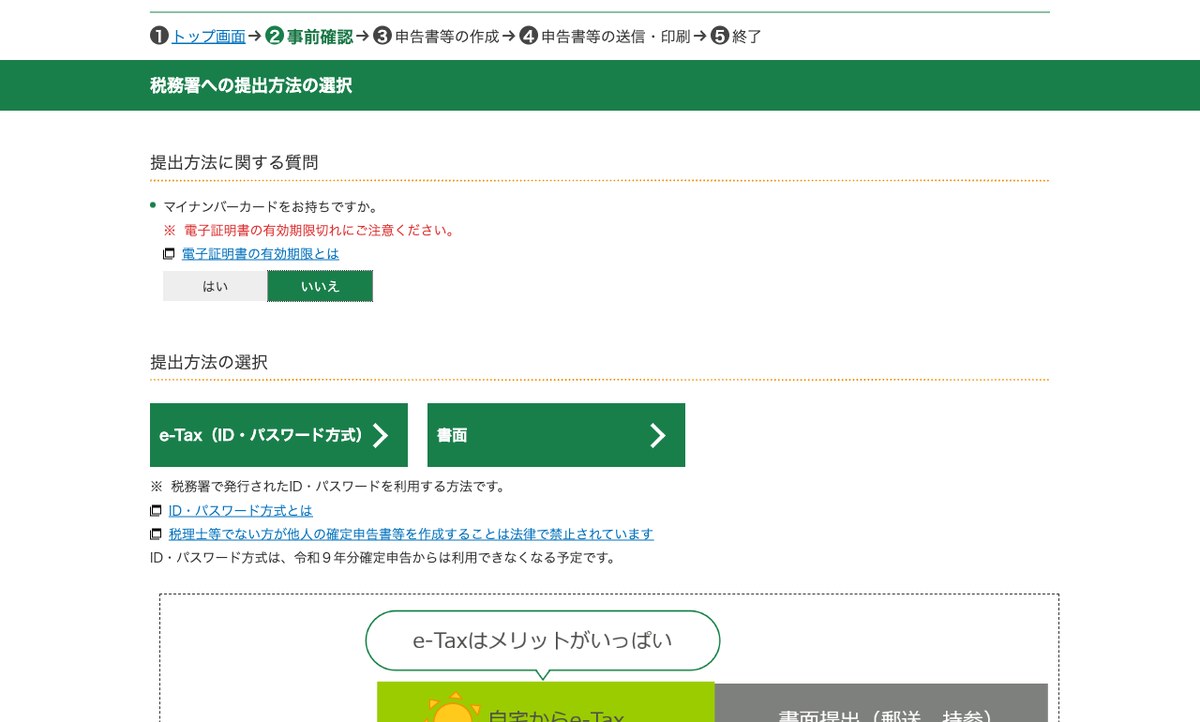Click chevron arrow on 書面 button
The height and width of the screenshot is (722, 1200).
pyautogui.click(x=657, y=435)
